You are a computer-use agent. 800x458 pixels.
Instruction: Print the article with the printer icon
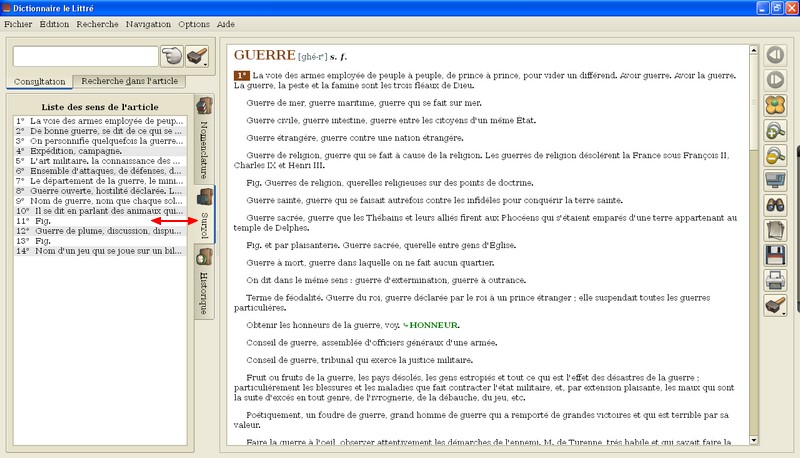point(775,280)
